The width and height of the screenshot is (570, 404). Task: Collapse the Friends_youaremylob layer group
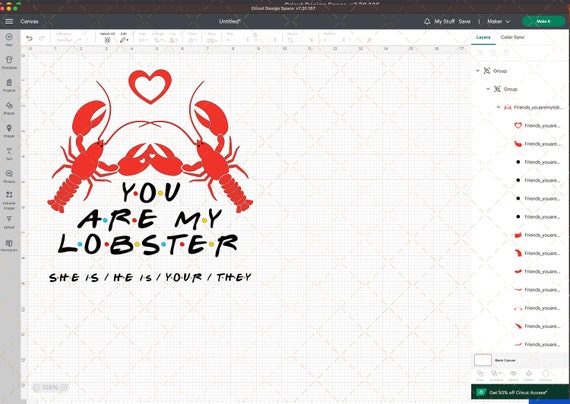(498, 107)
